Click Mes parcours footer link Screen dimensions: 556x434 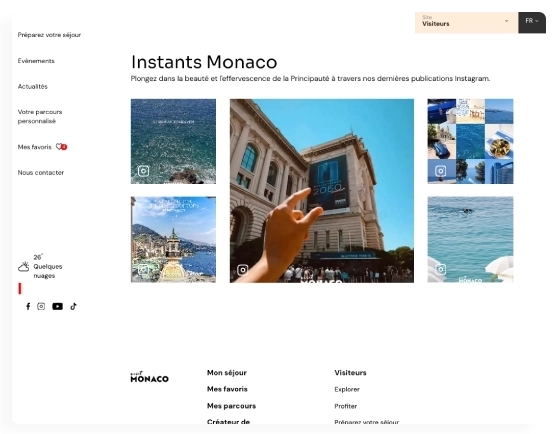coord(232,406)
